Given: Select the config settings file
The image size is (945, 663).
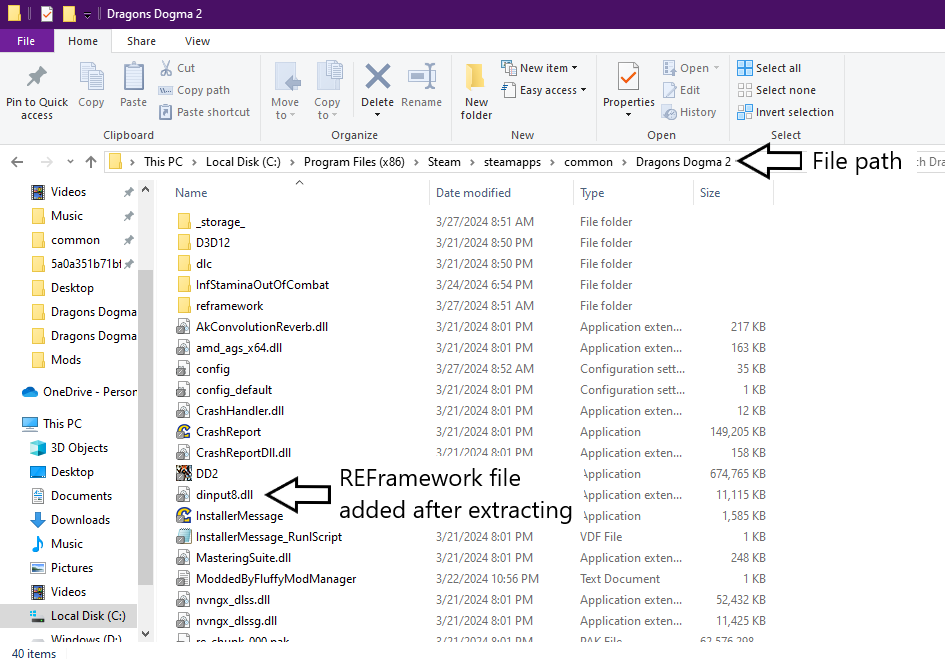Looking at the screenshot, I should (213, 369).
